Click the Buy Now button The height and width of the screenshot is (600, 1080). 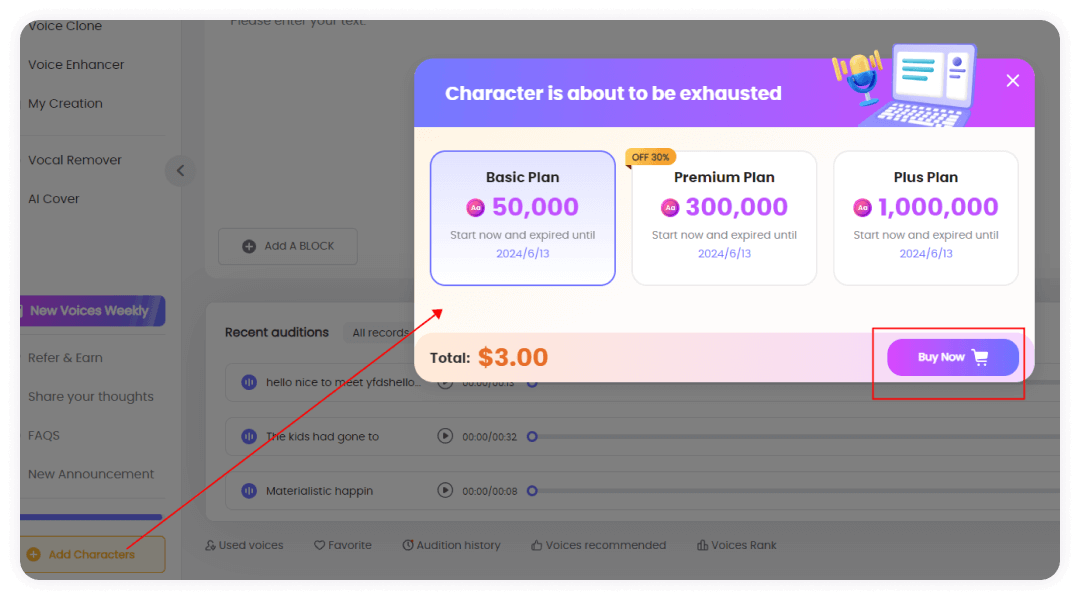click(952, 357)
